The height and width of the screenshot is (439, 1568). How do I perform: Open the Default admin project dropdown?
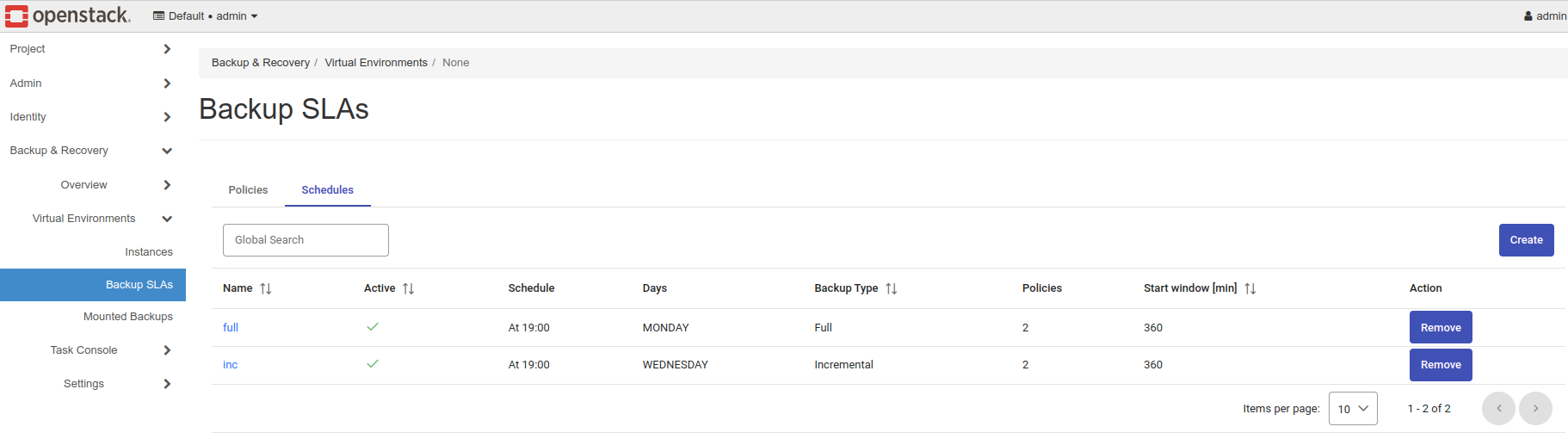206,16
